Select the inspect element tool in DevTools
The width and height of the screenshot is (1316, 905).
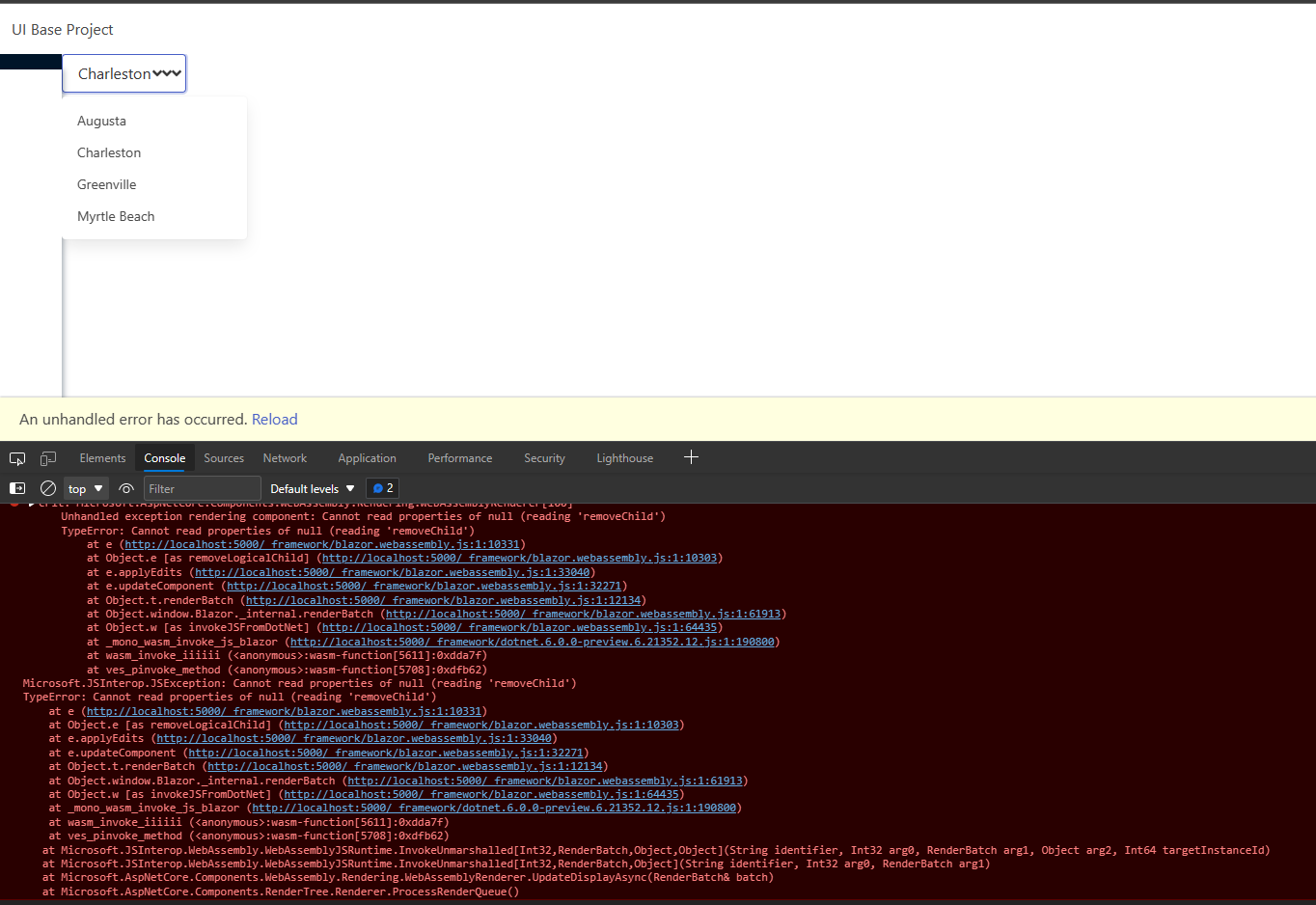coord(16,457)
